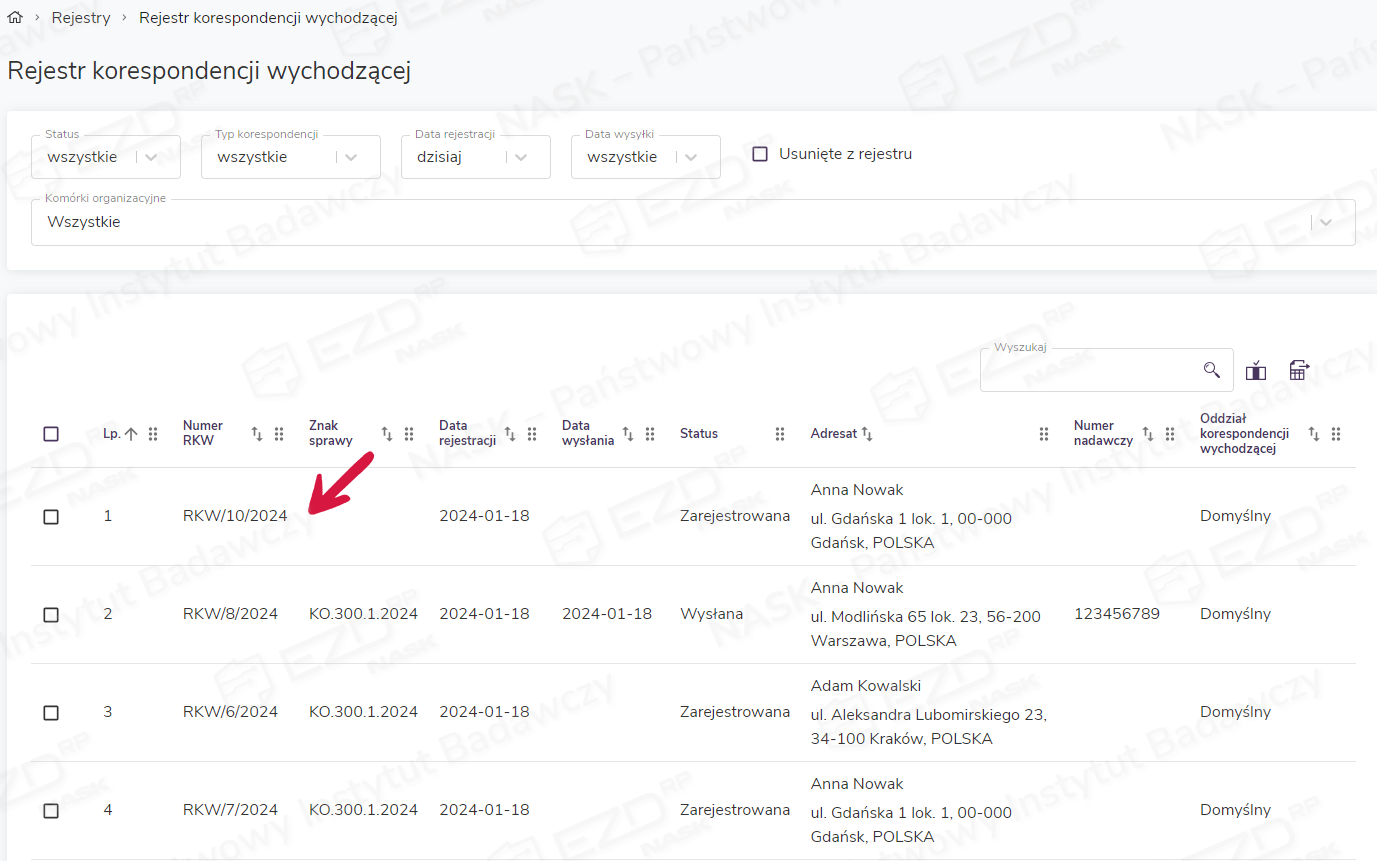Enable the 'Usunięte z rejestru' checkbox
Viewport: 1377px width, 861px height.
click(760, 154)
